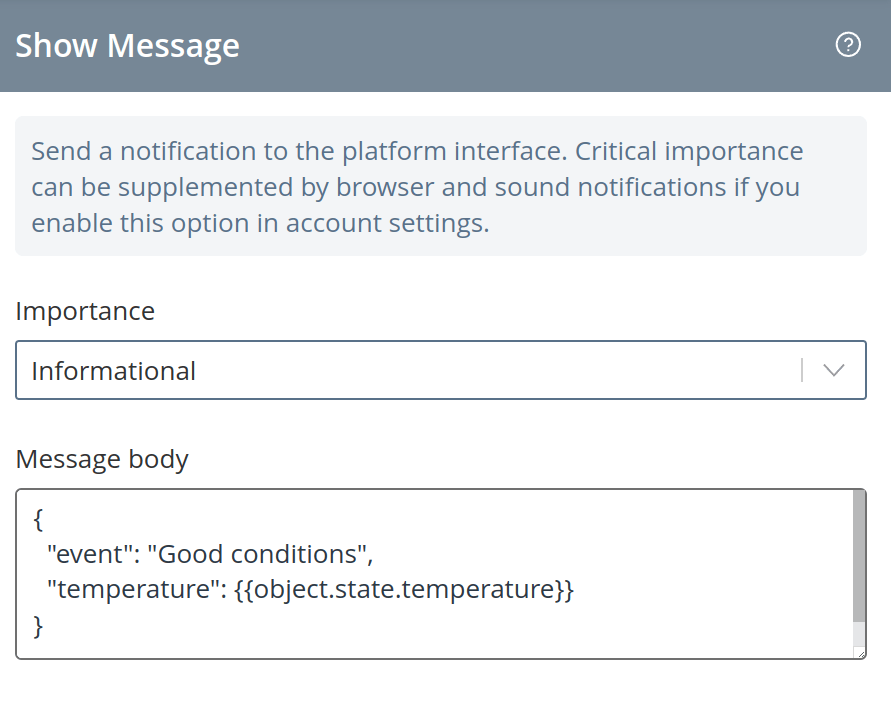891x719 pixels.
Task: Click the Show Message panel title
Action: [x=127, y=45]
